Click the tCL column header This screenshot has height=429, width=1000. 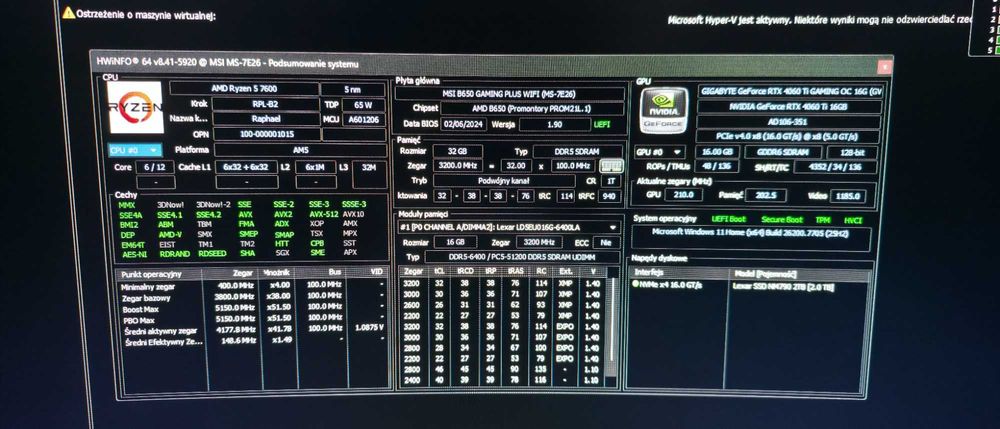pyautogui.click(x=439, y=272)
